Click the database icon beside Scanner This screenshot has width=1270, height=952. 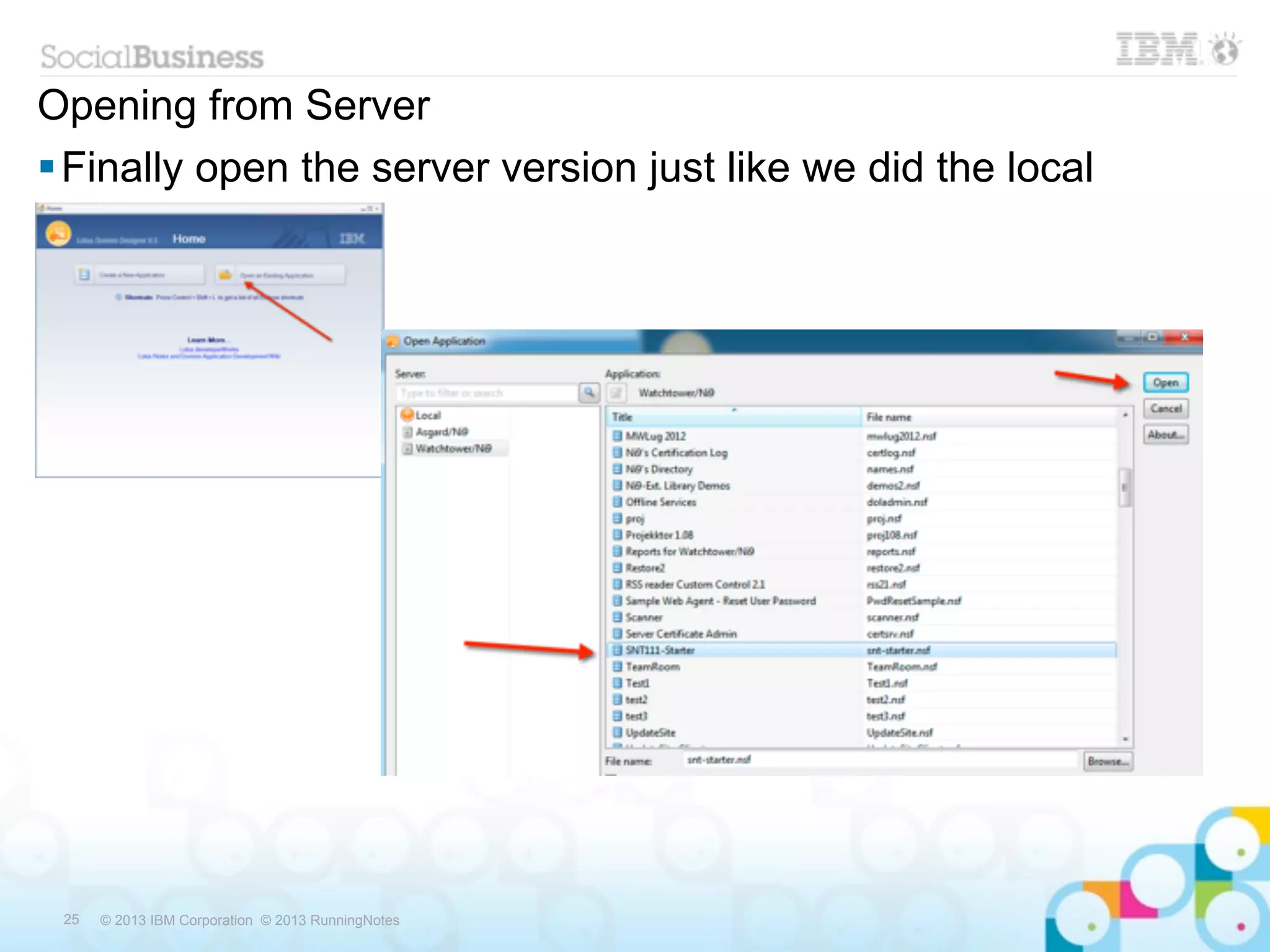[x=617, y=617]
